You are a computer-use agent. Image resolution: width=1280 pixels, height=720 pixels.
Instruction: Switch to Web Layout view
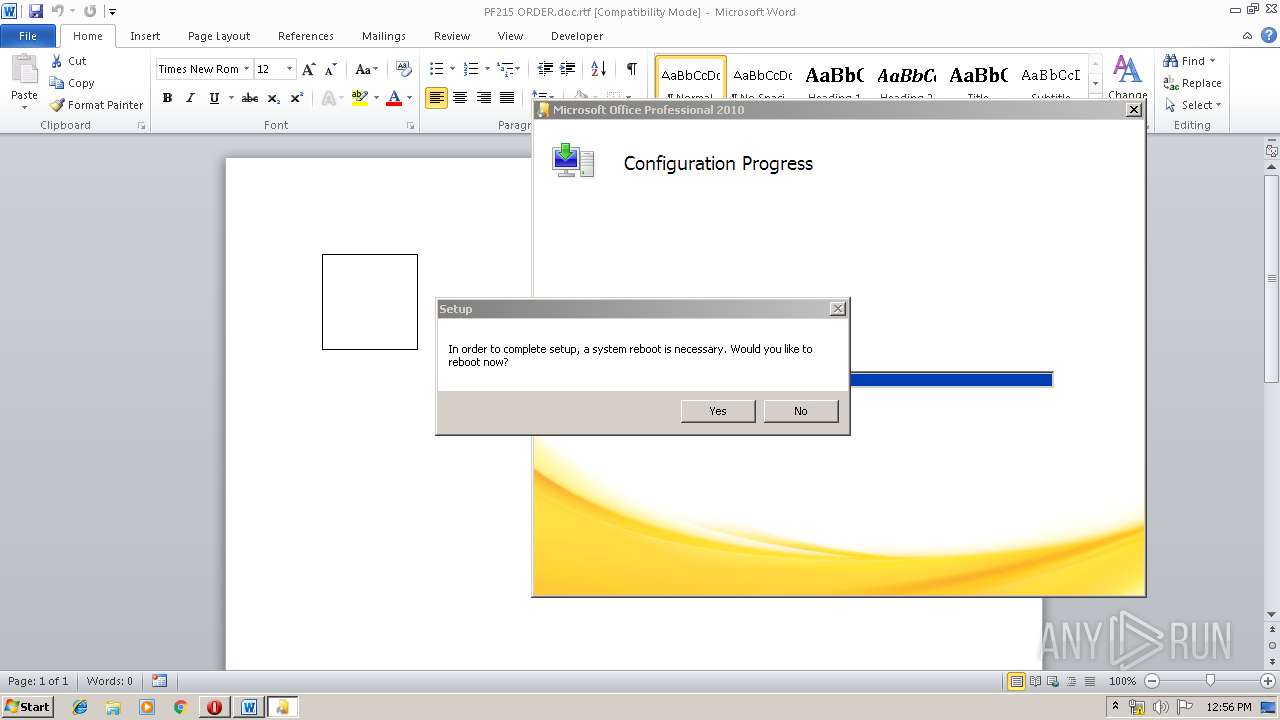tap(1052, 681)
